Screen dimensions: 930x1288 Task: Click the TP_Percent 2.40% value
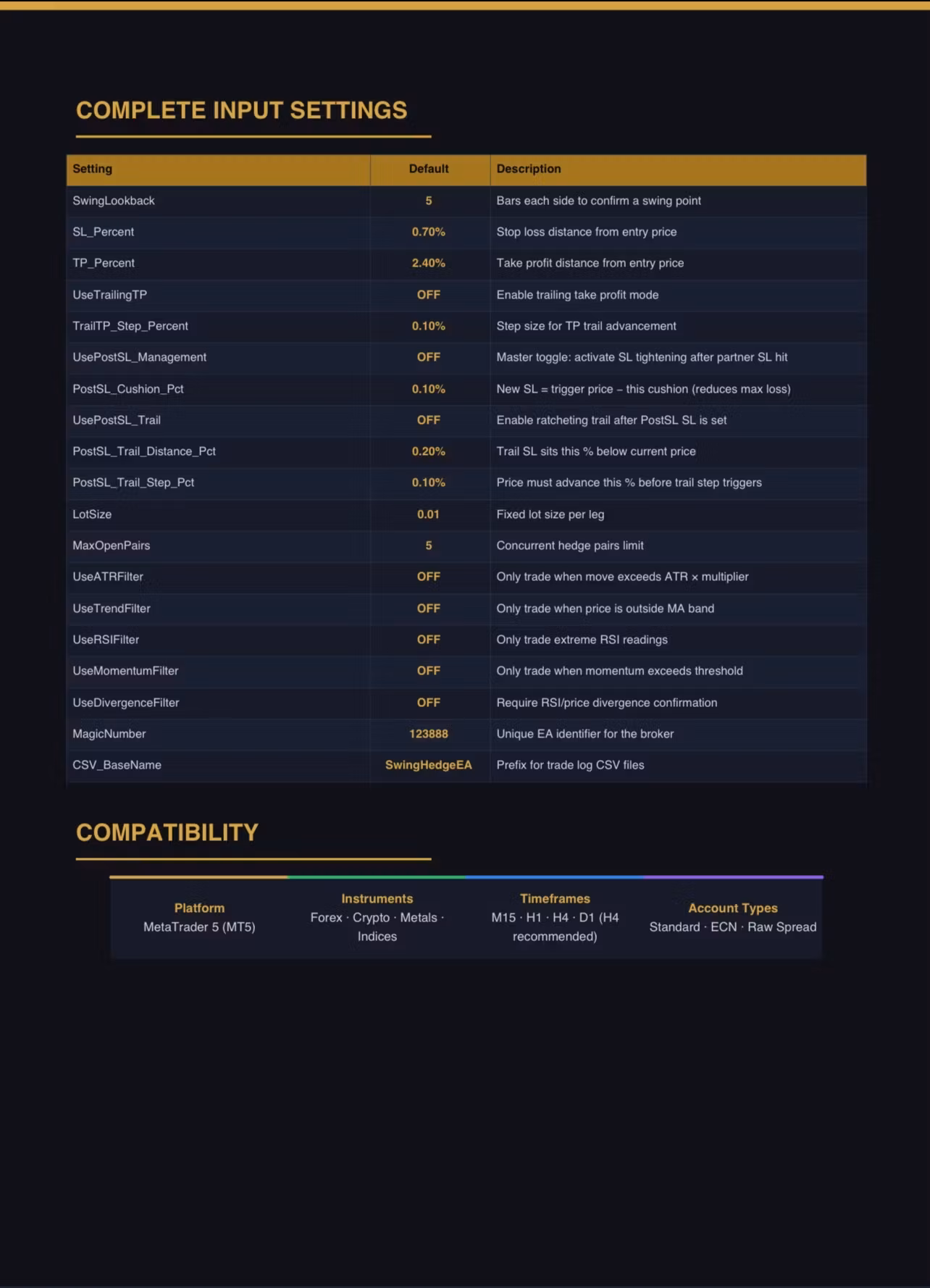tap(429, 263)
